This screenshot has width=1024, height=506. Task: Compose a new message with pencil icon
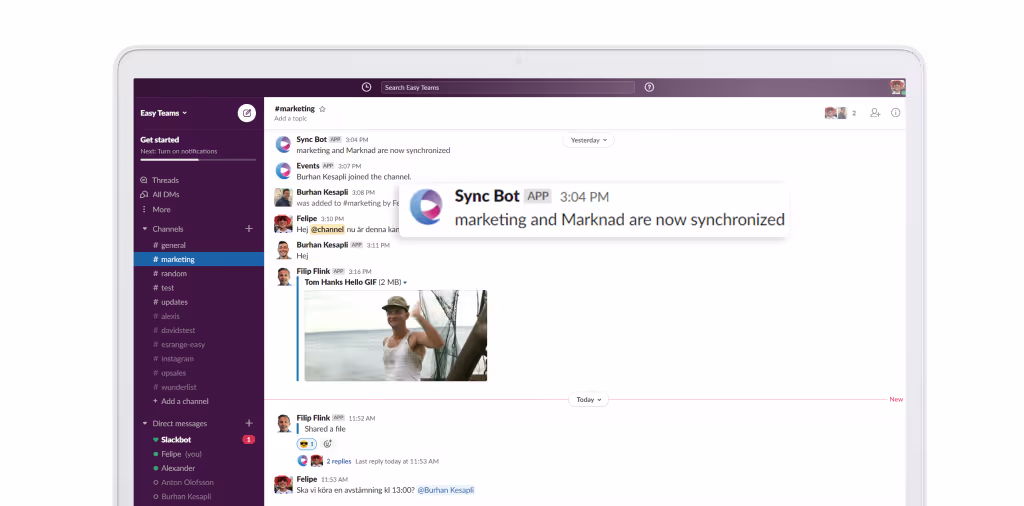(247, 113)
